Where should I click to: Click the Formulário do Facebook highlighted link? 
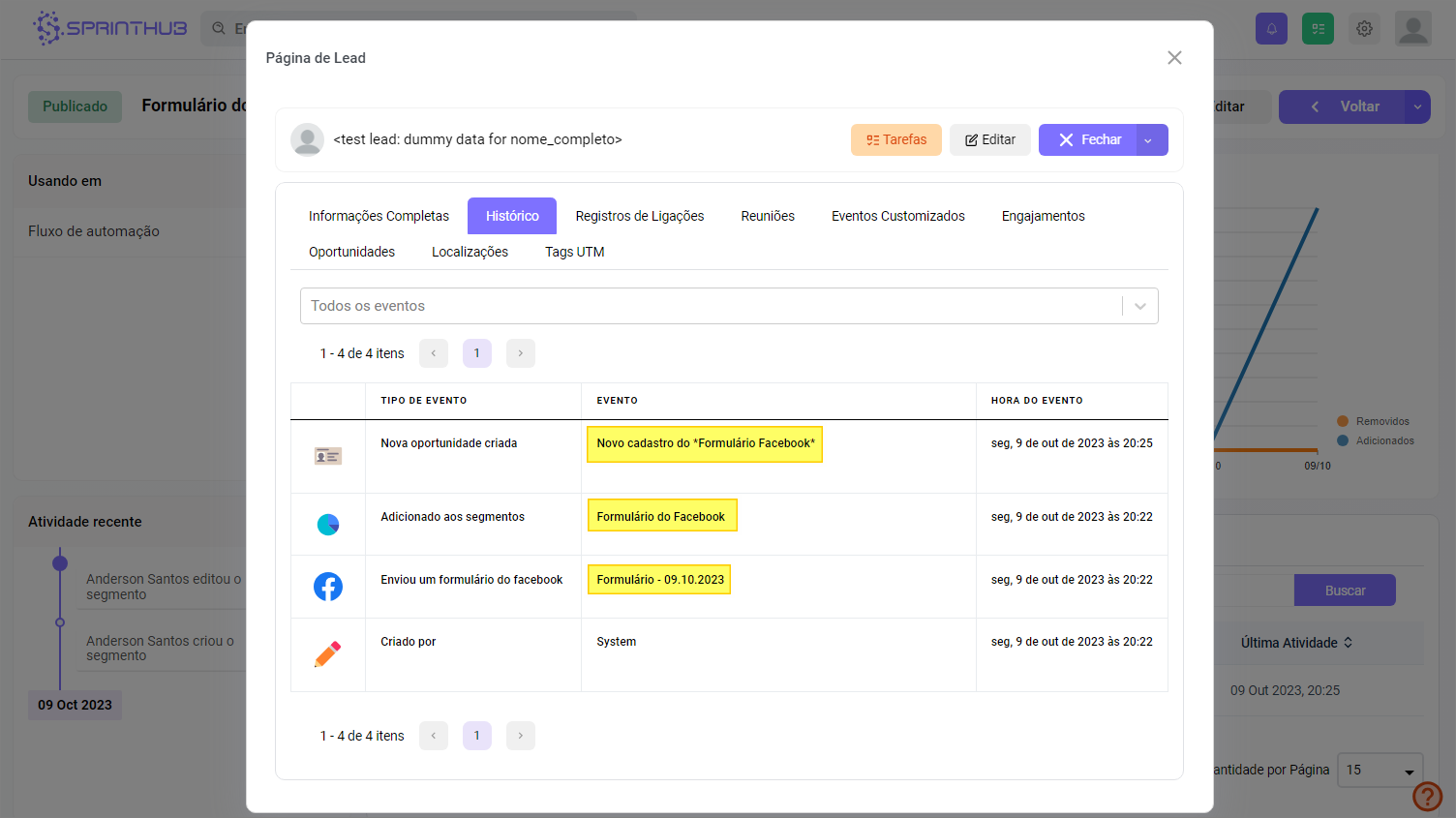tap(661, 516)
